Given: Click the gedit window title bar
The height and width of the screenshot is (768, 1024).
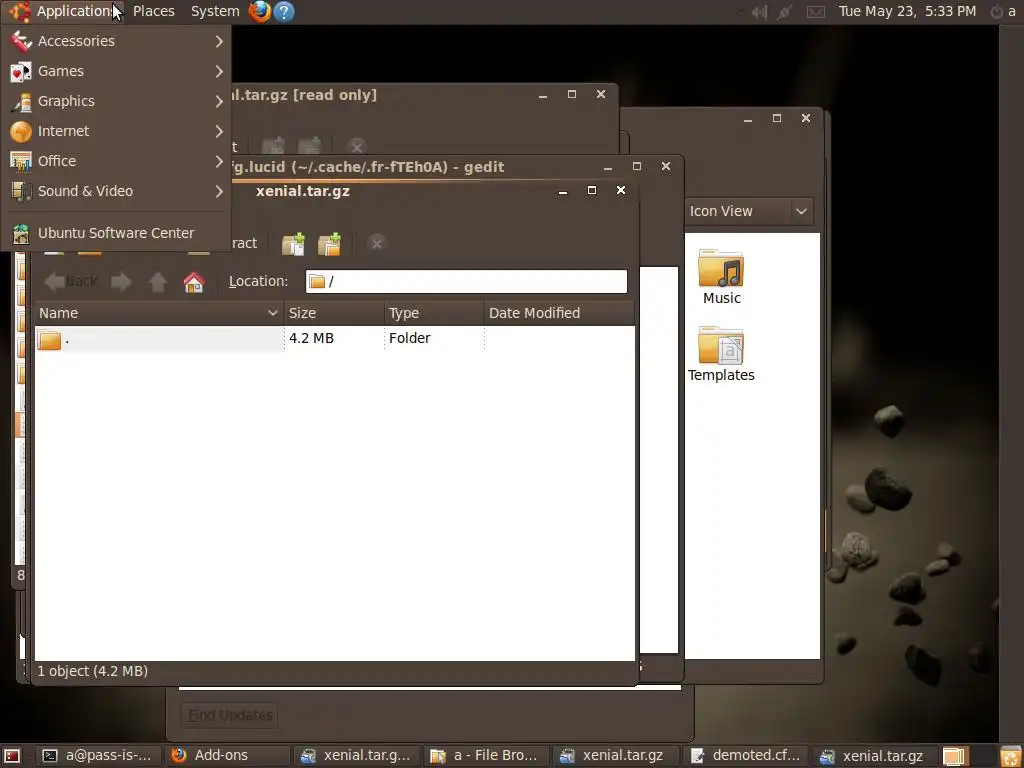Looking at the screenshot, I should (418, 167).
